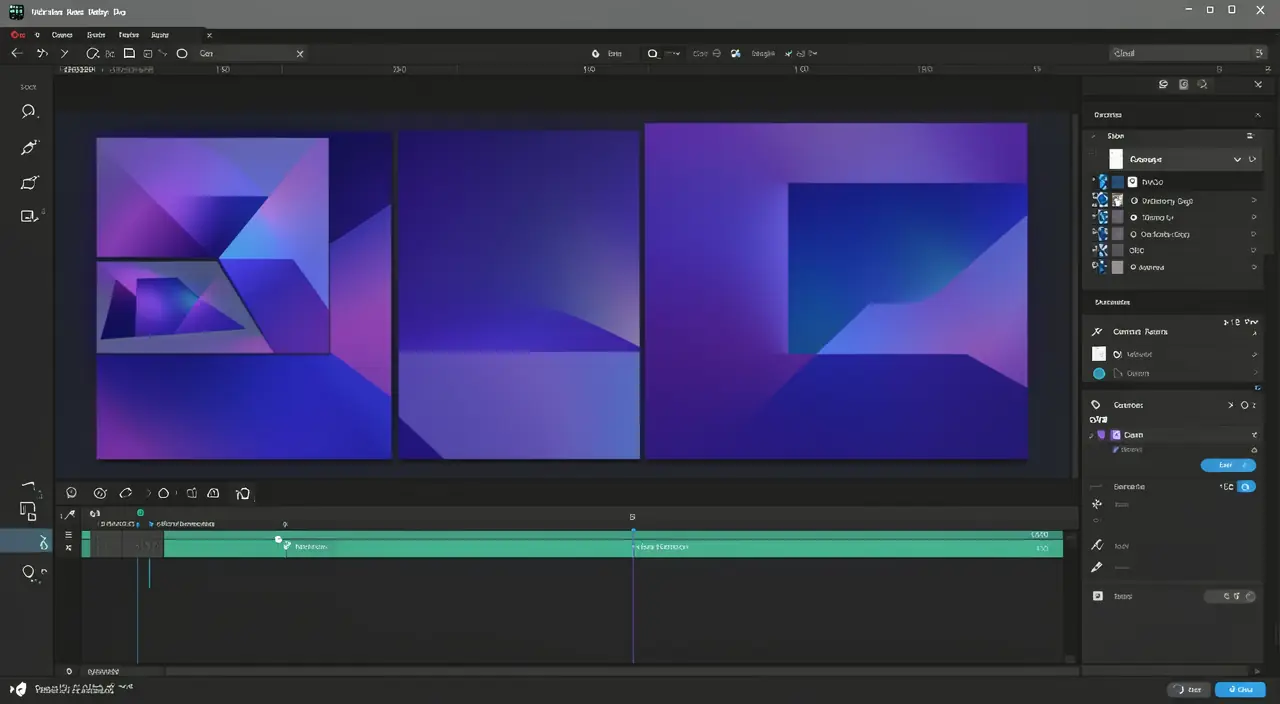Expand the teal circle row's chevron
Viewport: 1280px width, 704px height.
[x=1254, y=373]
